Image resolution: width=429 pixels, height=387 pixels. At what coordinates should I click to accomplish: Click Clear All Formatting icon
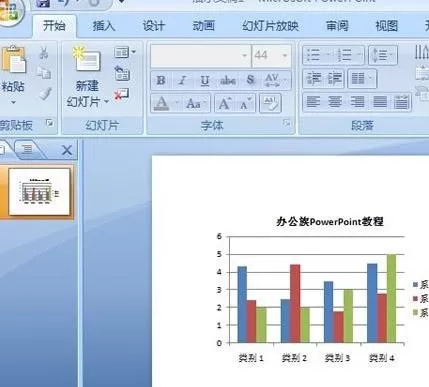270,104
